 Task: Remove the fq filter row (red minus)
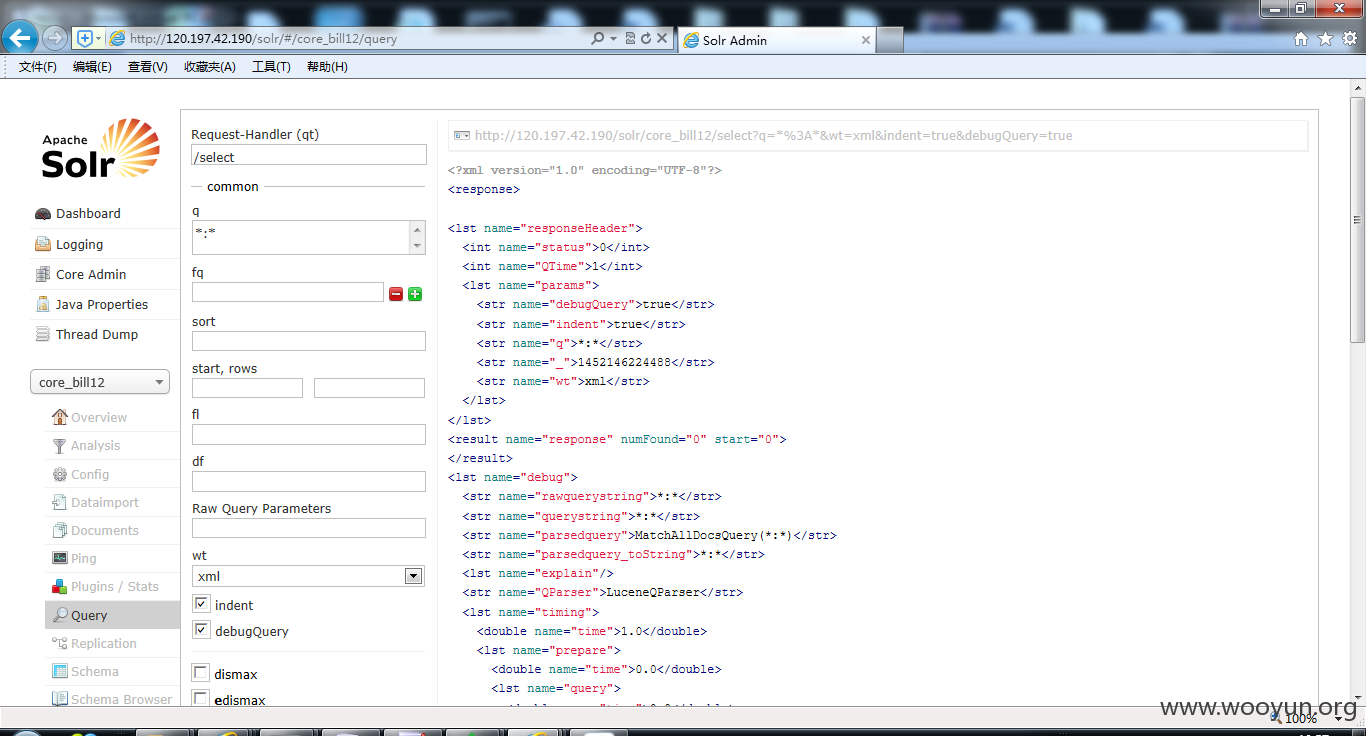(x=396, y=294)
